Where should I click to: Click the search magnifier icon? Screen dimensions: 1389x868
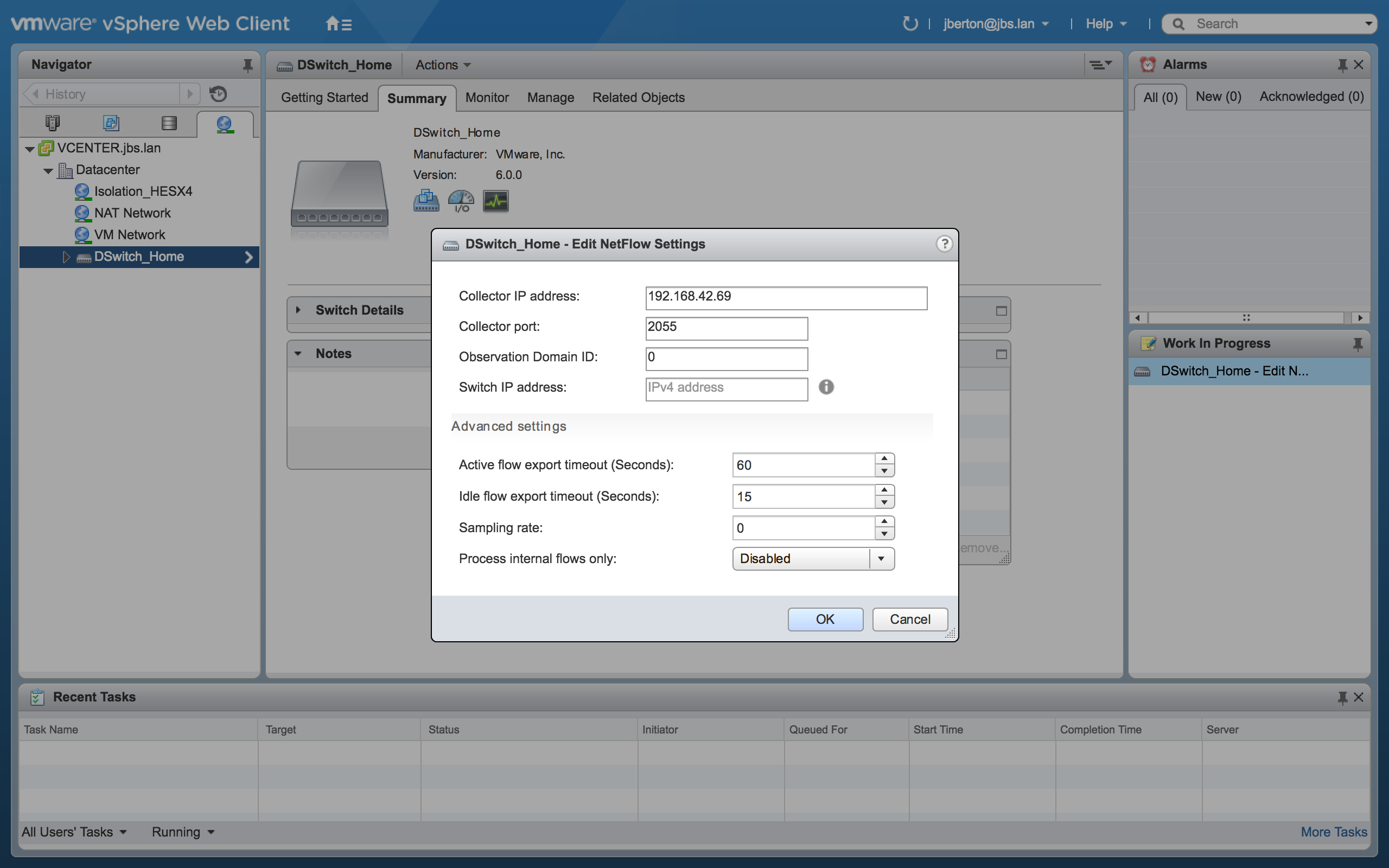pos(1178,24)
